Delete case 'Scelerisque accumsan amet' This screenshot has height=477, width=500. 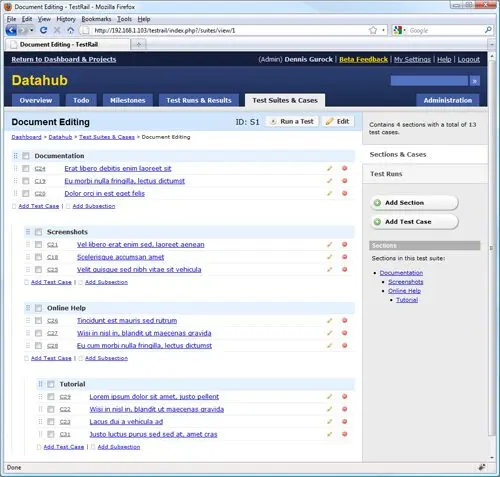click(345, 257)
